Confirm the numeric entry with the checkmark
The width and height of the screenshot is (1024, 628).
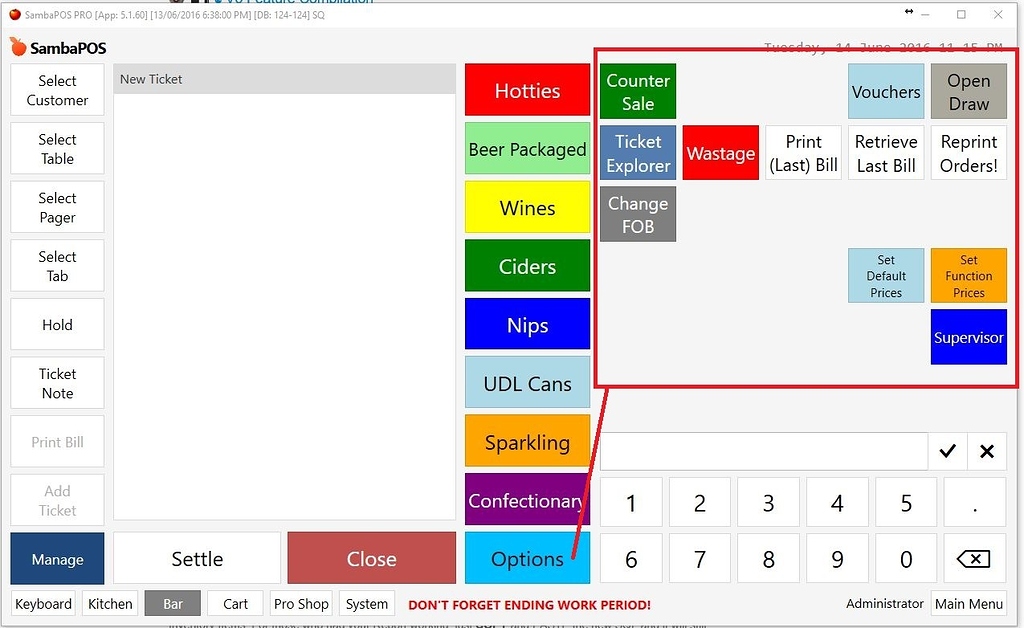tap(947, 451)
